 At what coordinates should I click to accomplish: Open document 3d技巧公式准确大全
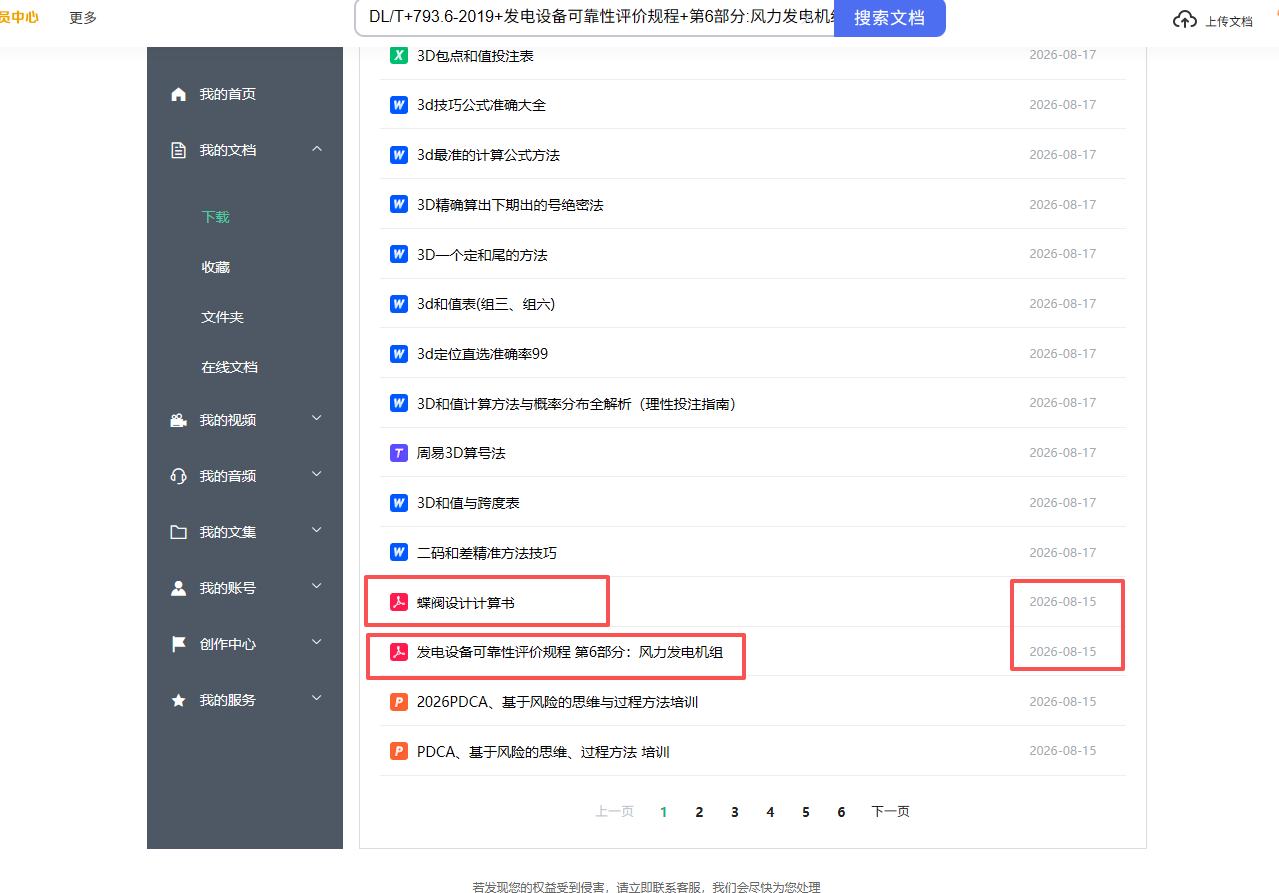[481, 105]
